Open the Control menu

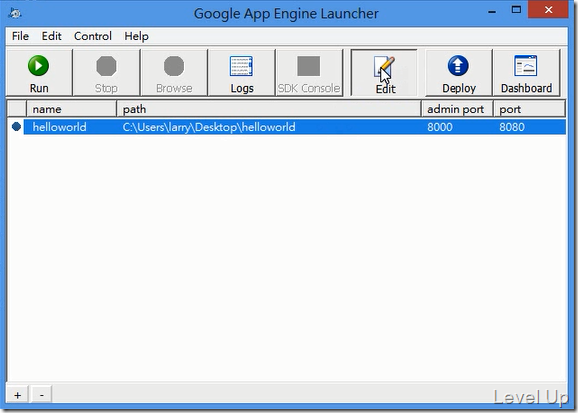[x=93, y=36]
